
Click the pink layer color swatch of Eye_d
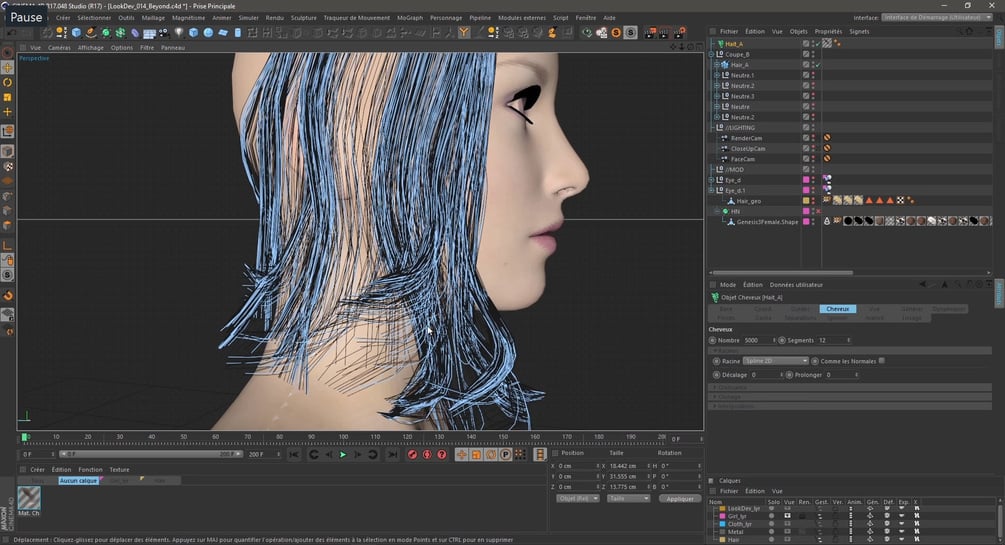click(806, 180)
